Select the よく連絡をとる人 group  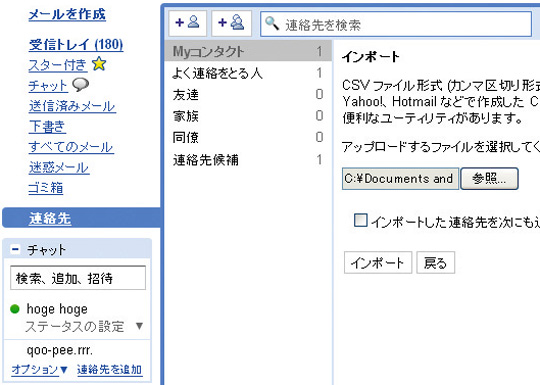point(248,73)
